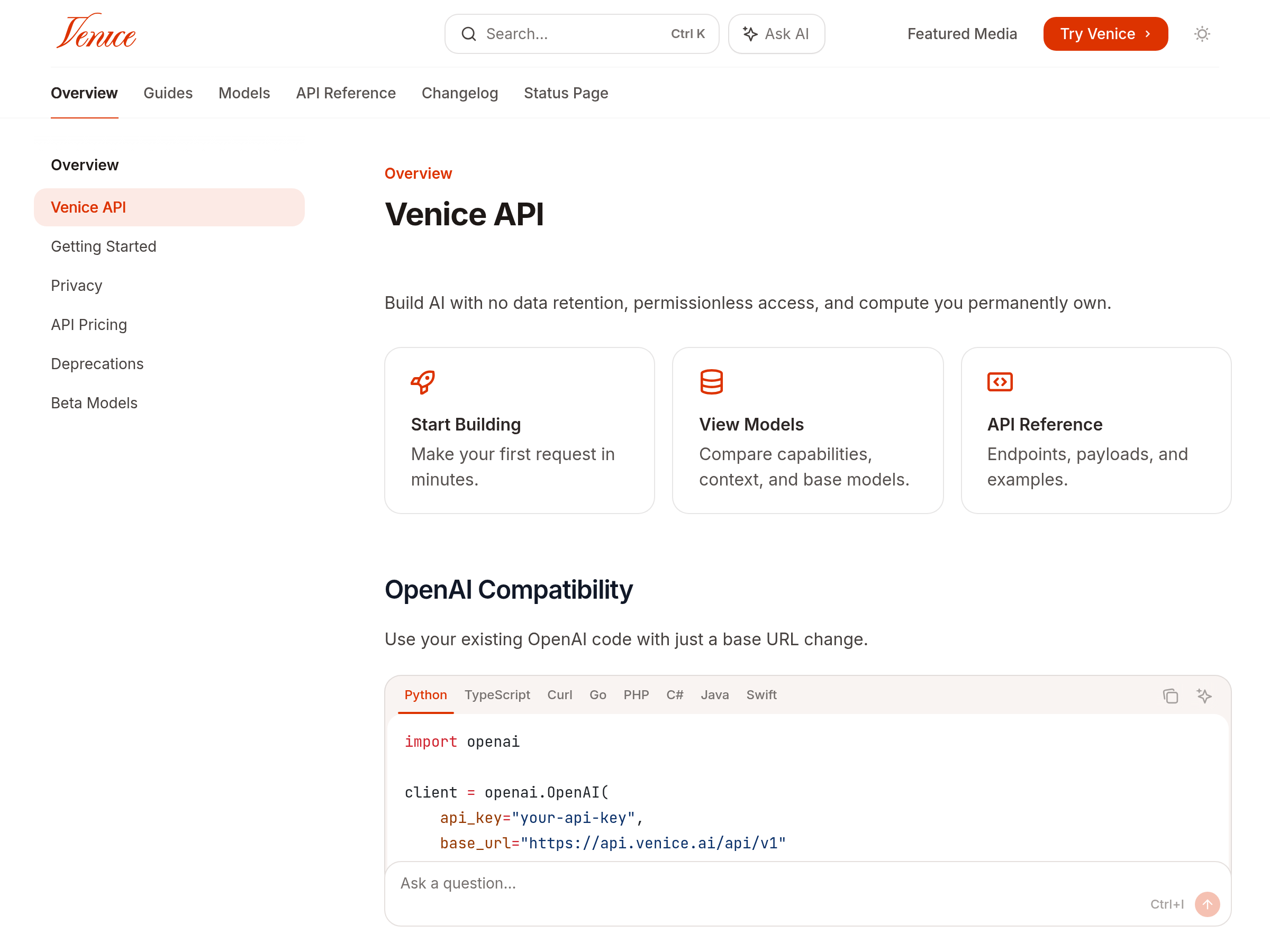This screenshot has width=1270, height=952.
Task: Select the PHP code tab
Action: (x=636, y=695)
